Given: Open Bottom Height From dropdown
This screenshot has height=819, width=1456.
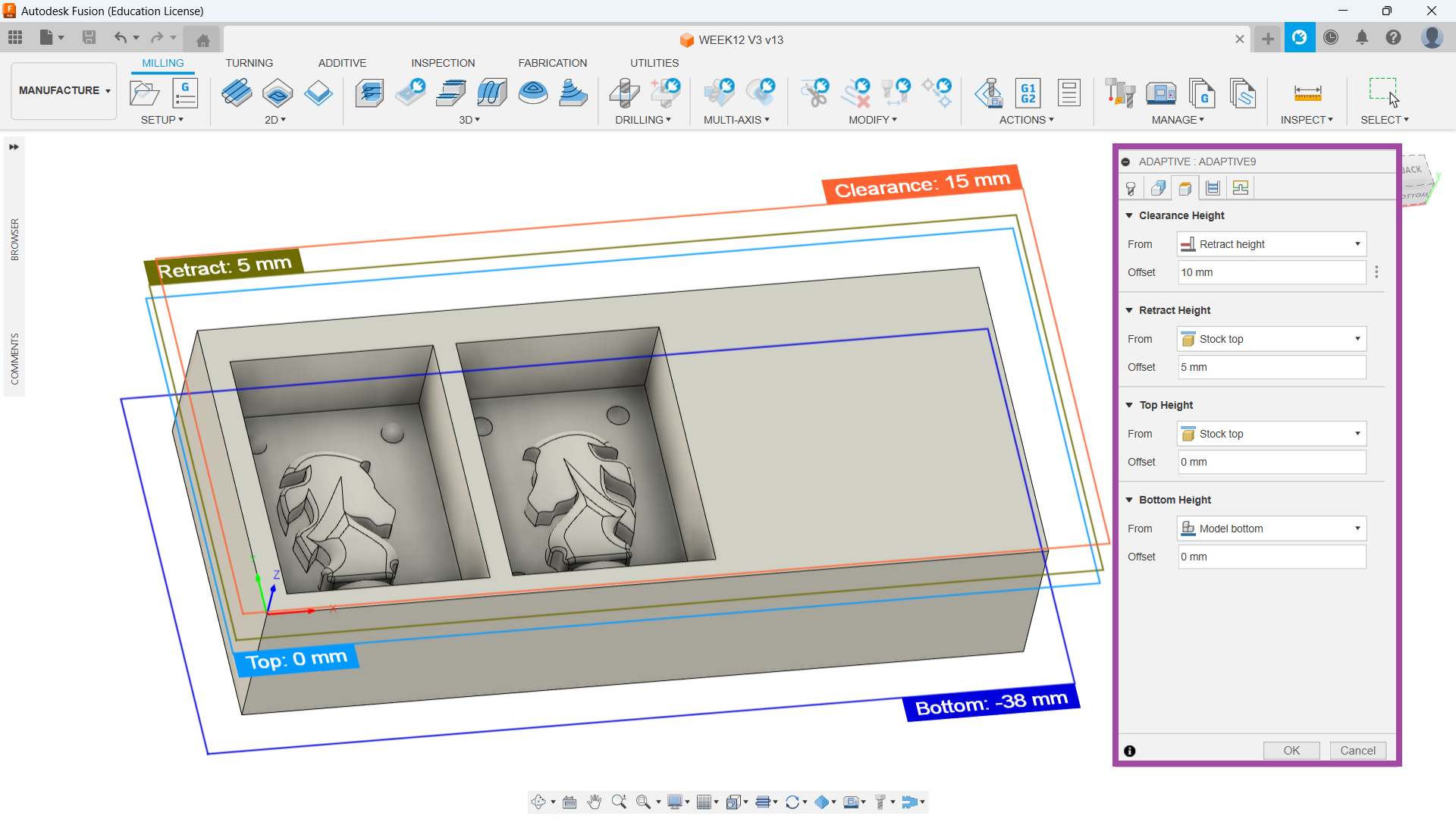Looking at the screenshot, I should pyautogui.click(x=1272, y=529).
